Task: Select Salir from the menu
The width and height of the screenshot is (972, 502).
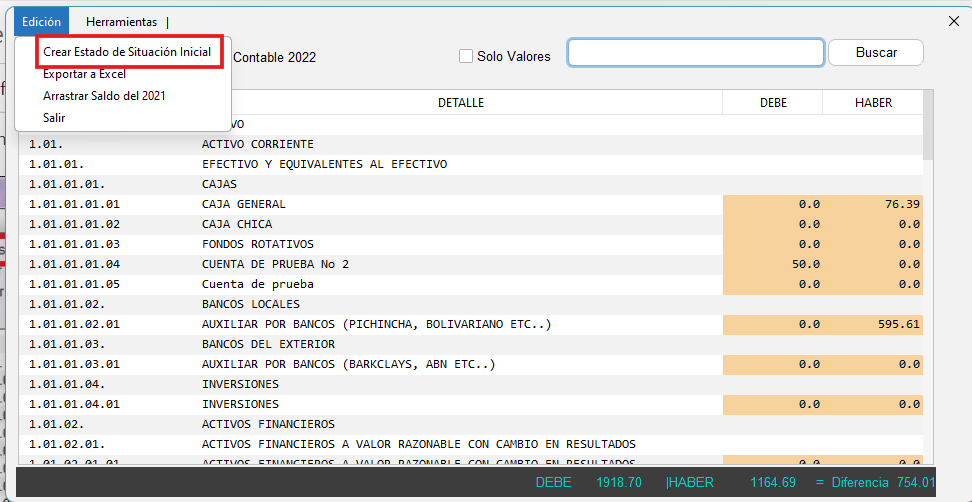Action: click(54, 118)
